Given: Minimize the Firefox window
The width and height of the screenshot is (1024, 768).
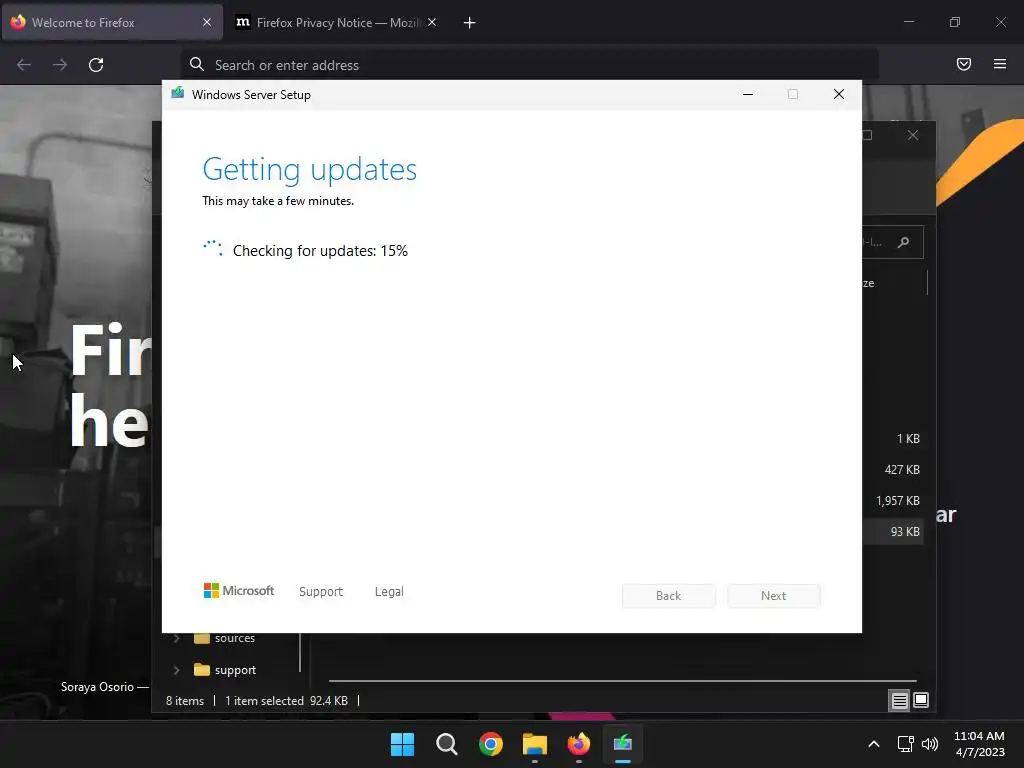Looking at the screenshot, I should [909, 22].
